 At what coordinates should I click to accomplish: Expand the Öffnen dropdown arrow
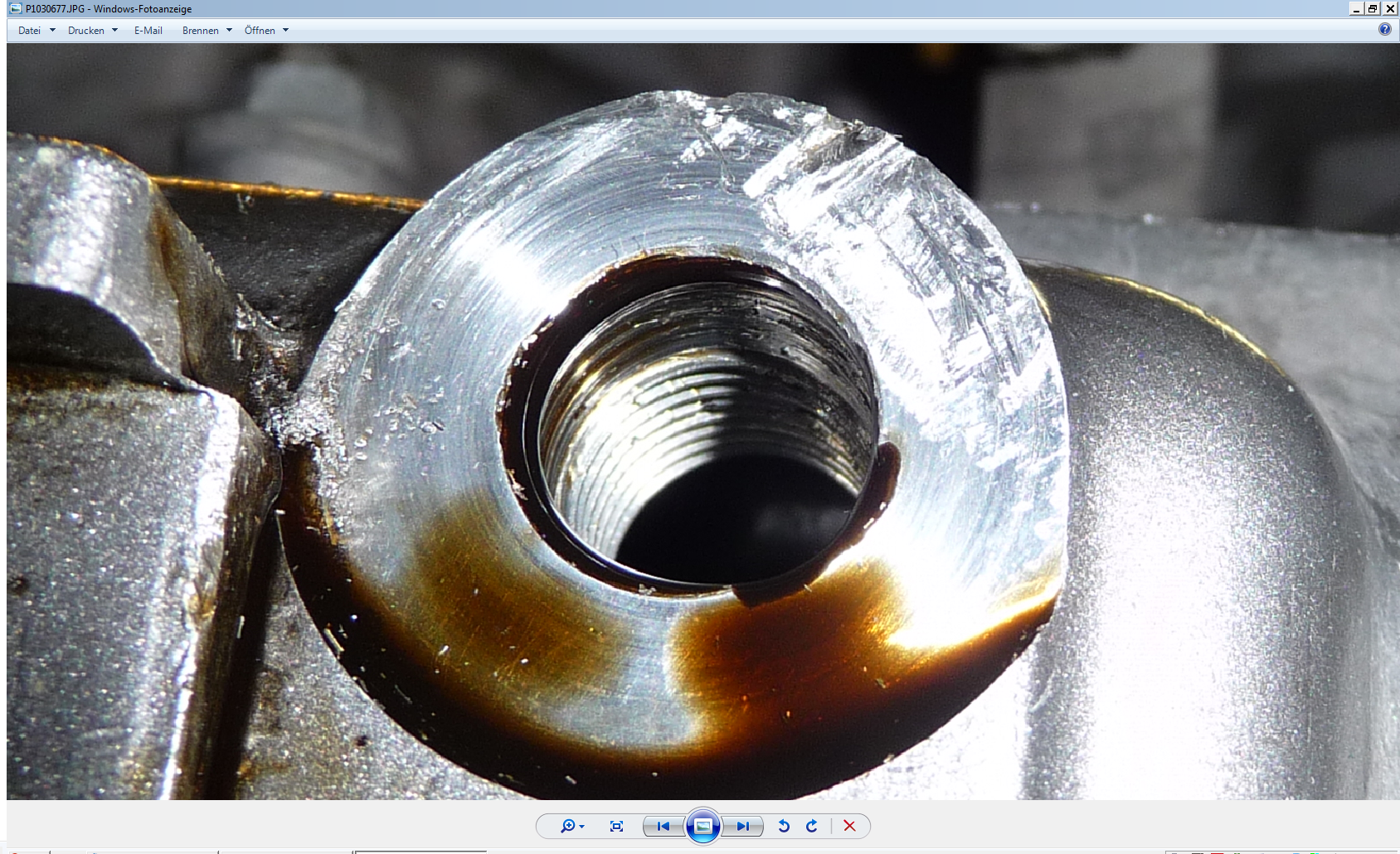(286, 31)
